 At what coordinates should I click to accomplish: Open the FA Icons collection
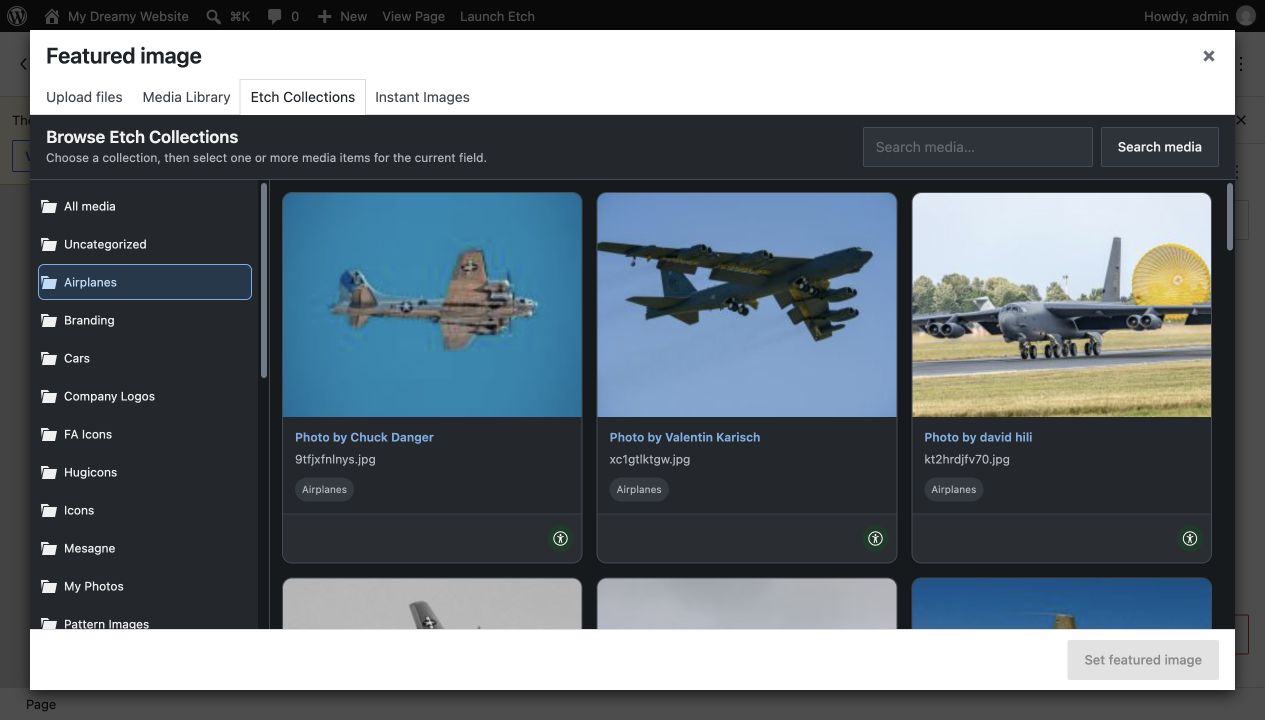(145, 434)
